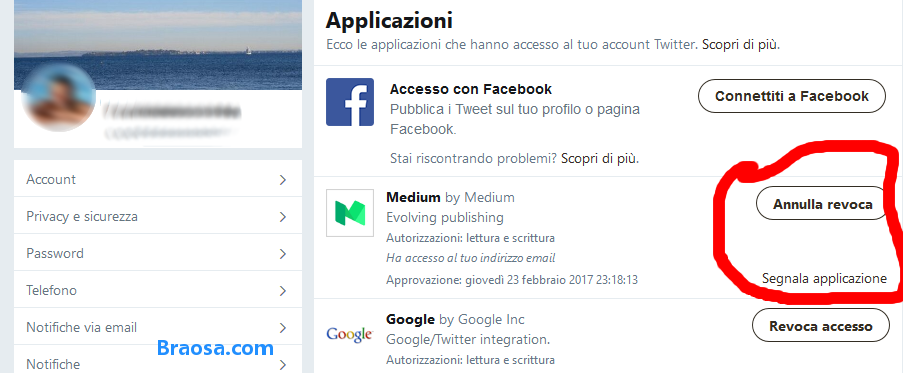Click the Segnala applicazione link

click(x=824, y=279)
